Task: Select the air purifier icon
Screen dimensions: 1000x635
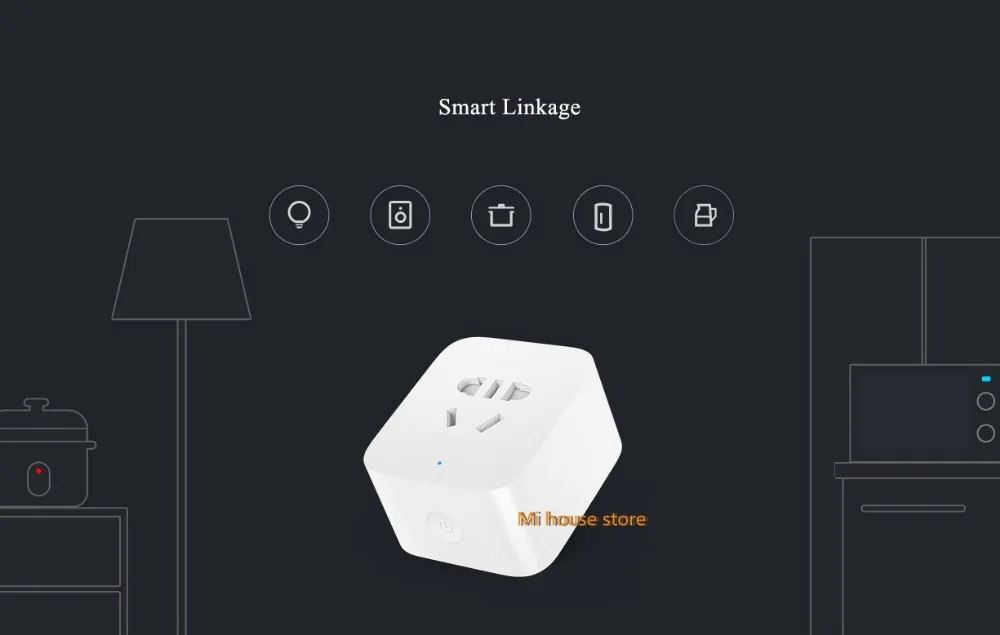Action: click(x=603, y=215)
